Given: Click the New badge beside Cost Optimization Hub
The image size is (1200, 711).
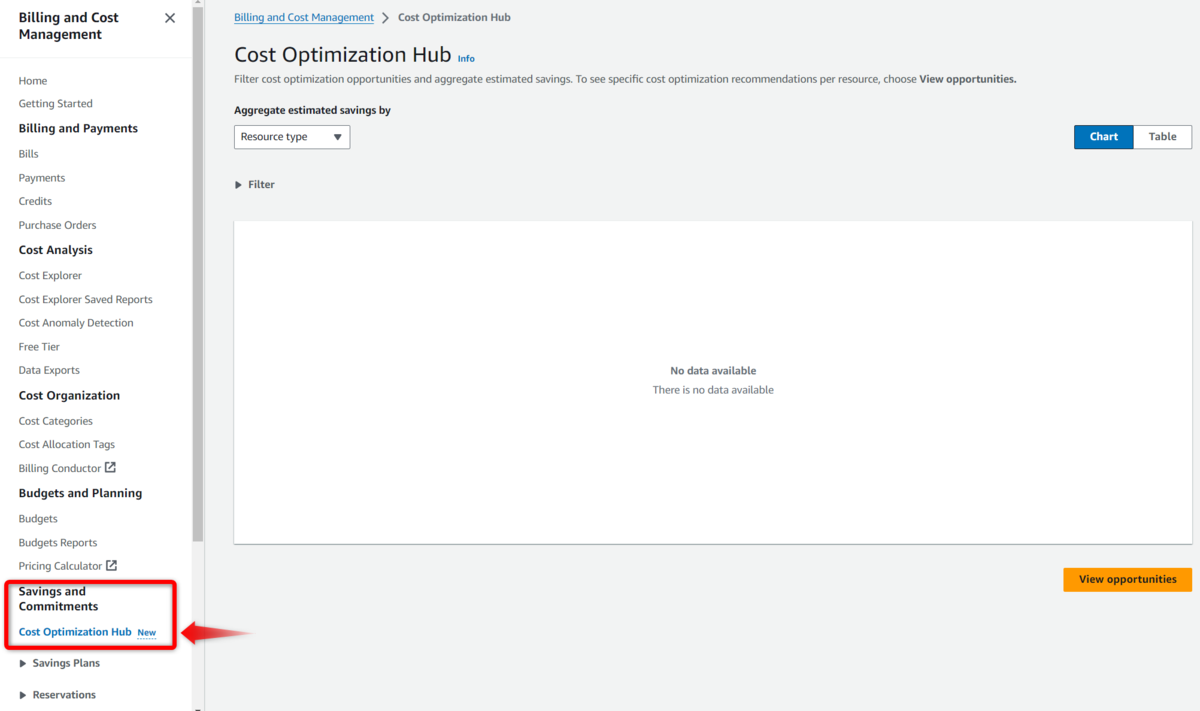Looking at the screenshot, I should tap(147, 633).
